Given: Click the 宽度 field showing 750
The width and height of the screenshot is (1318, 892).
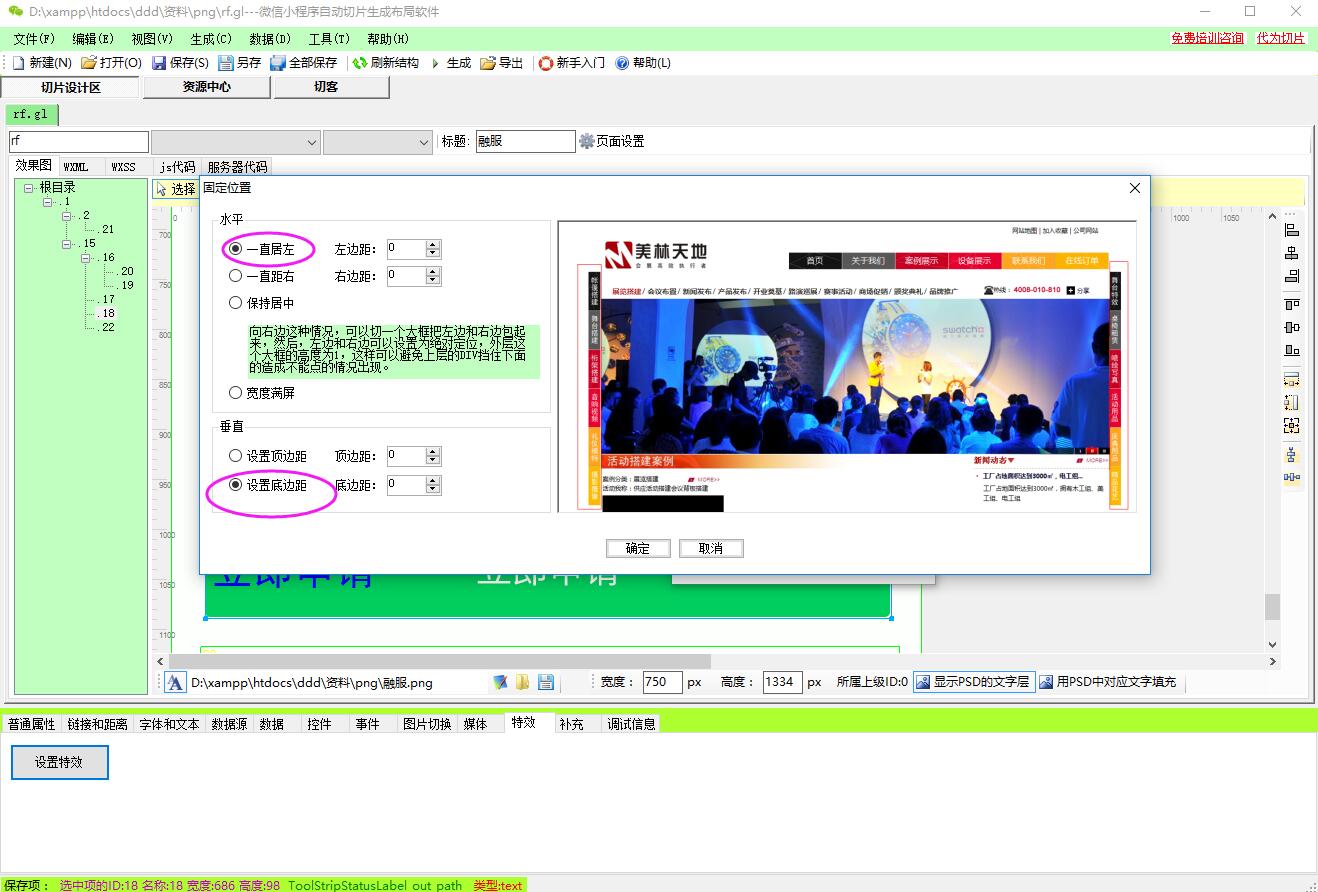Looking at the screenshot, I should click(662, 682).
